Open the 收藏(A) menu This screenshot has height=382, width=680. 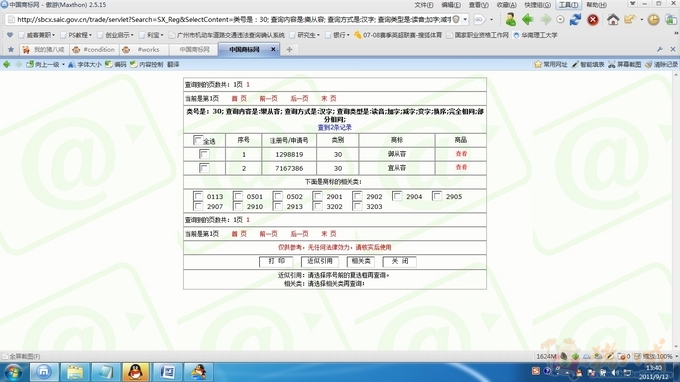507,5
